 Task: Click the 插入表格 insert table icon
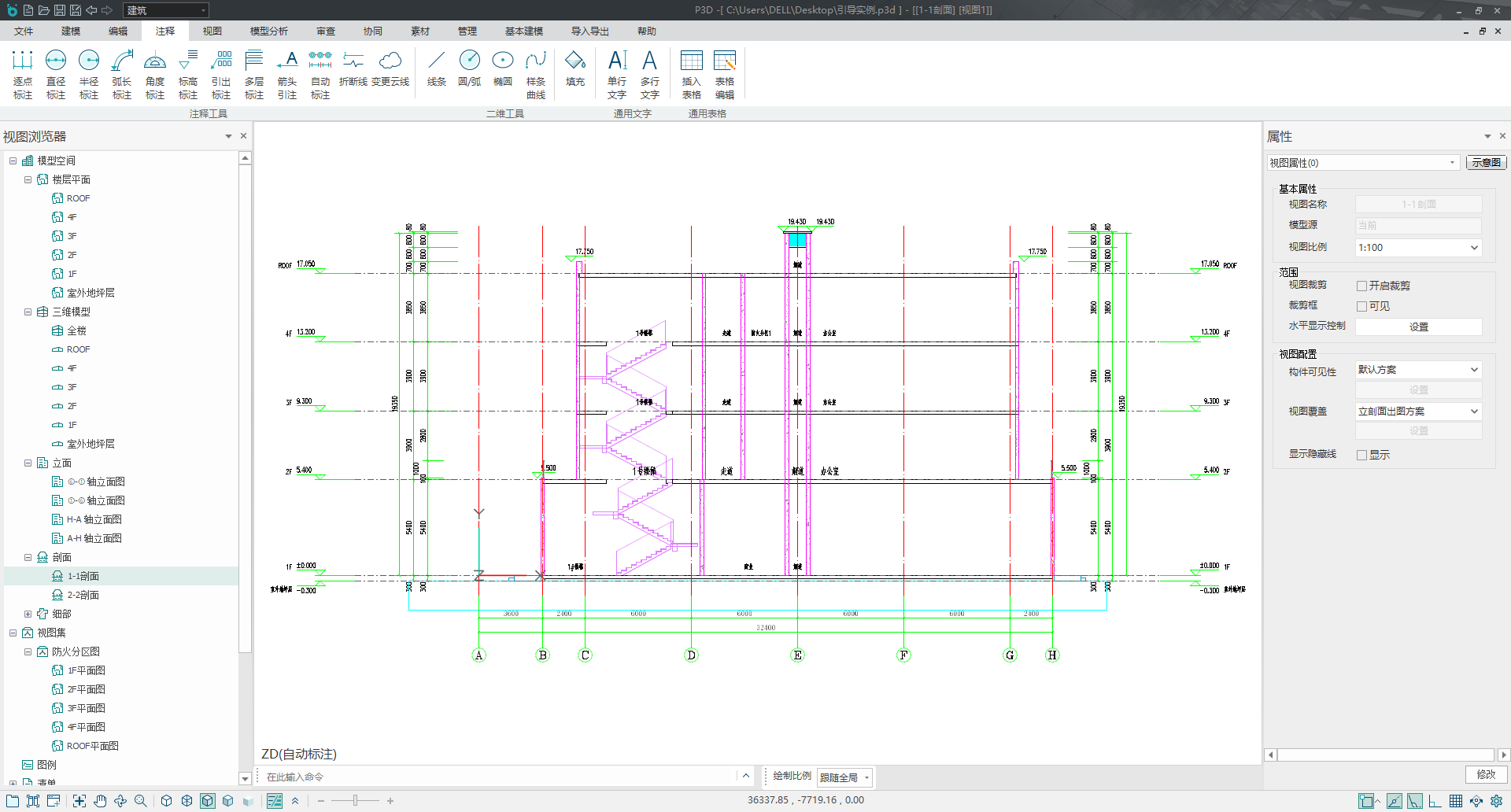(692, 74)
